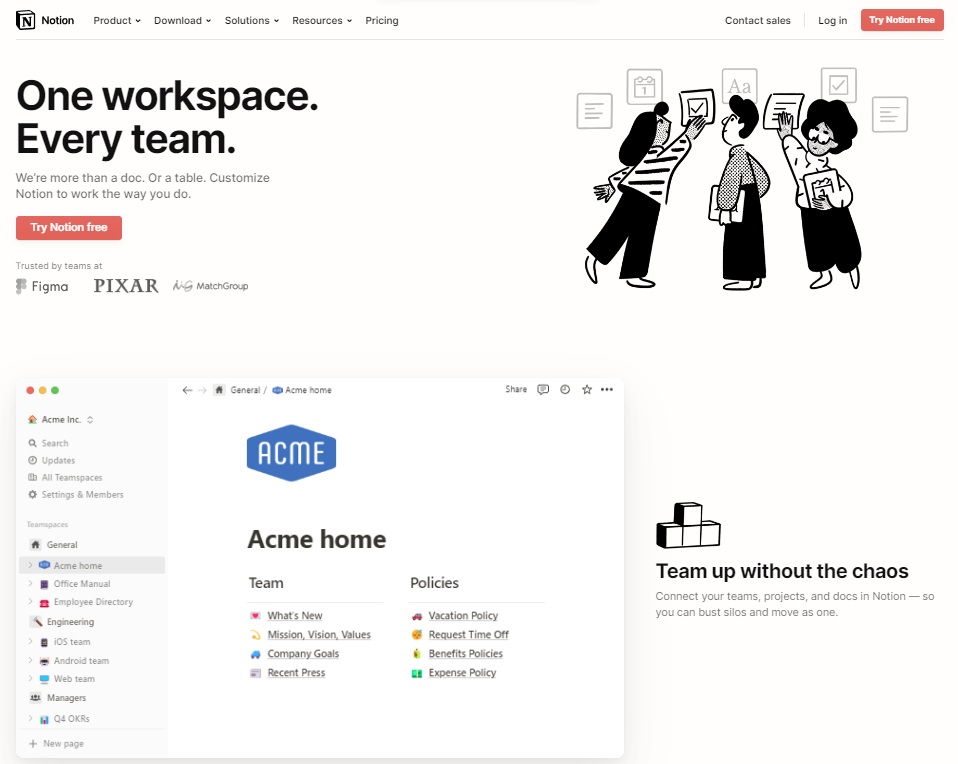Image resolution: width=958 pixels, height=764 pixels.
Task: Select the Acme home breadcrumb
Action: (302, 390)
